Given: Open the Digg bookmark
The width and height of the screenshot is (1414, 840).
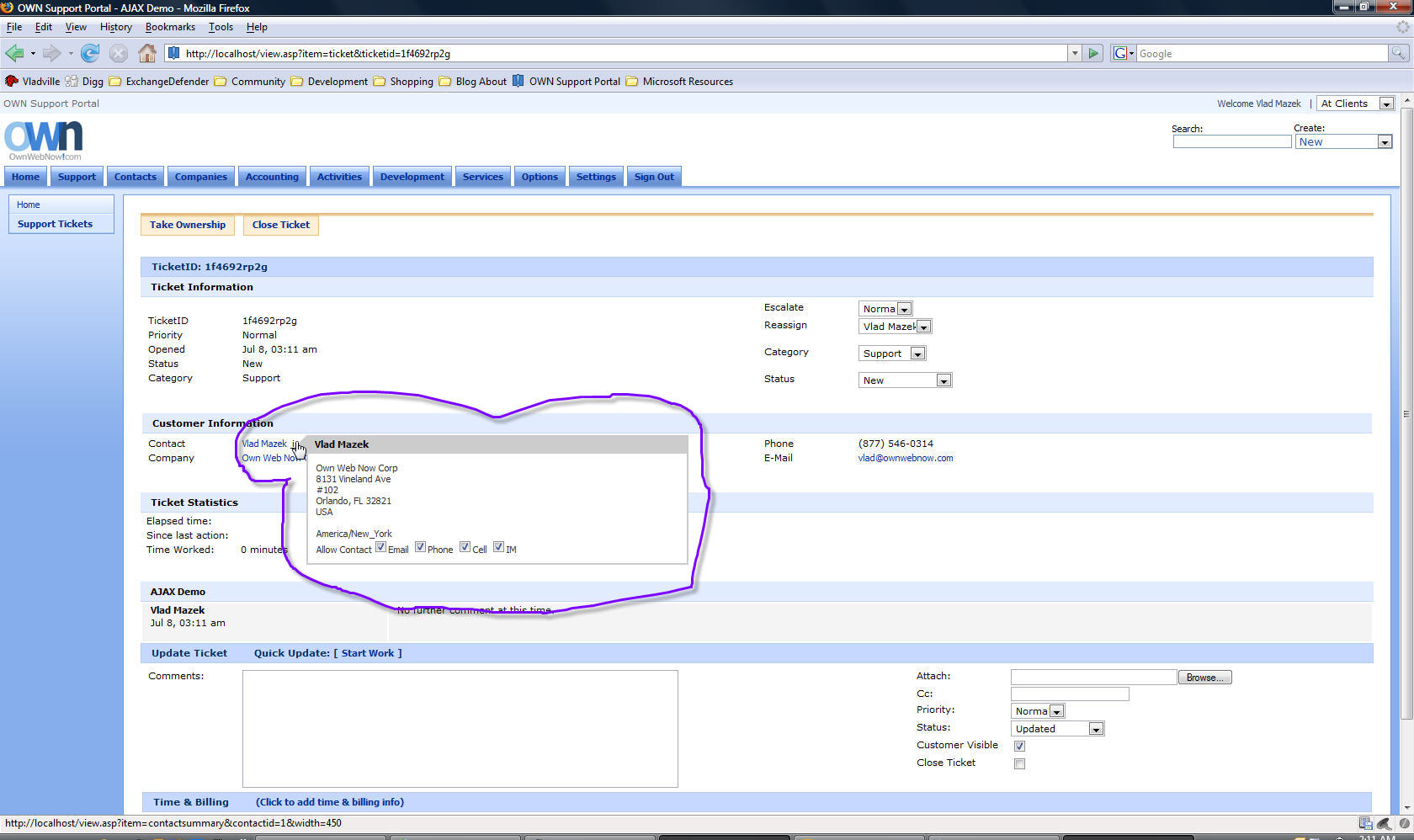Looking at the screenshot, I should (x=84, y=82).
